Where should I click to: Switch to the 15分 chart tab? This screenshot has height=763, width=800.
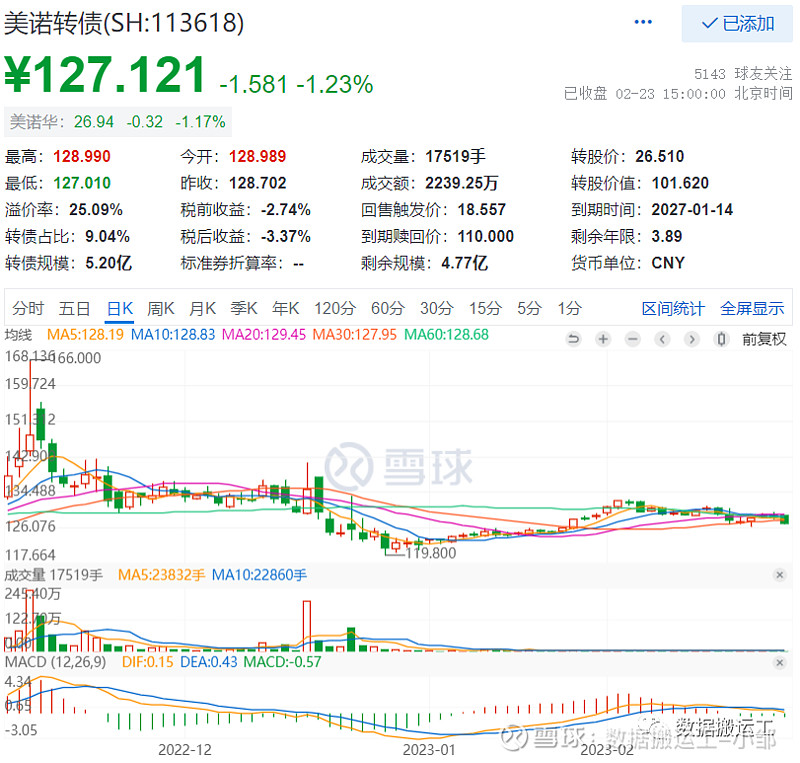click(485, 308)
